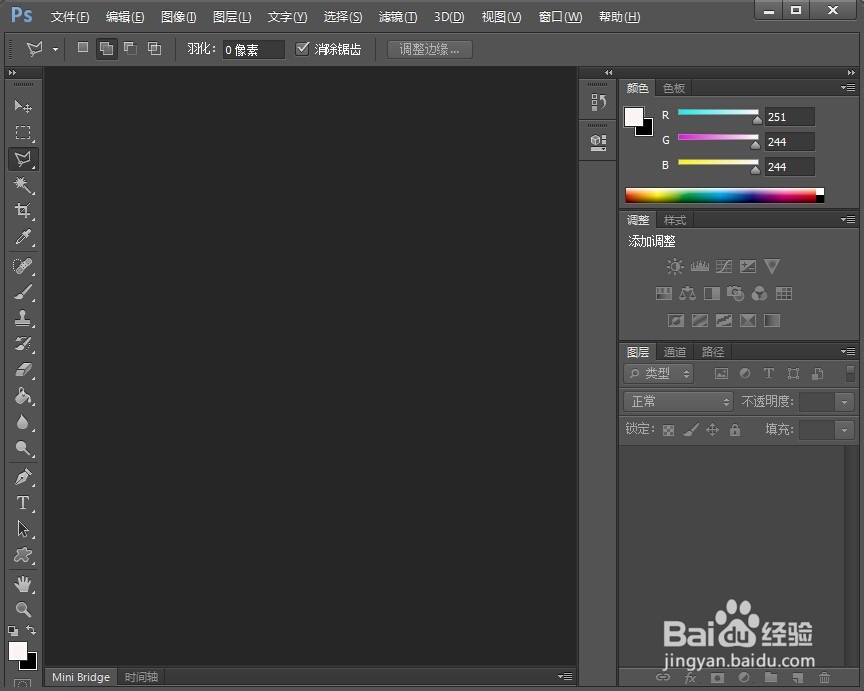Open the fill dropdown arrow
Screen dimensions: 864x691
pos(844,429)
